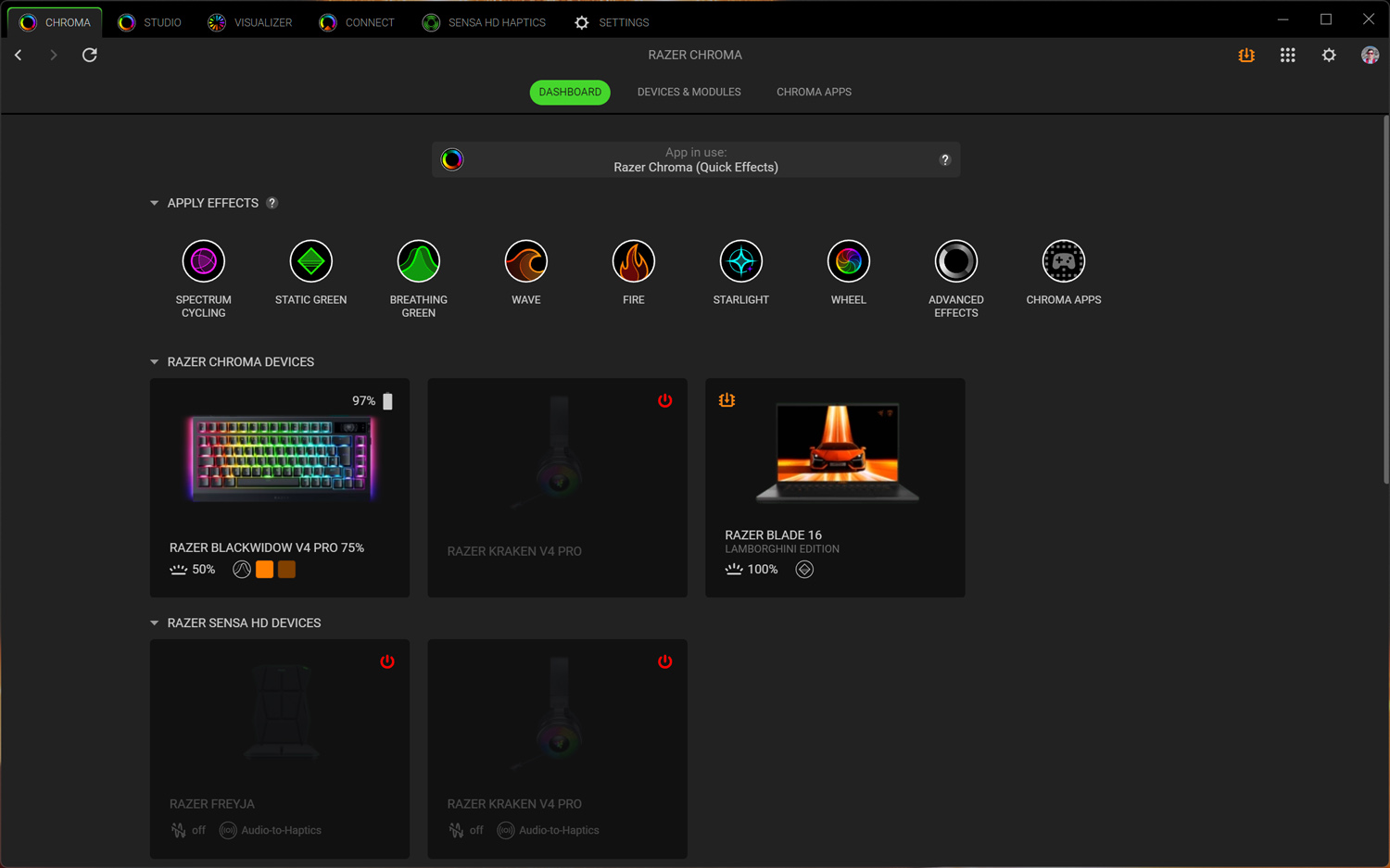Open the Razer BlackWidow V4 Pro 75% keyboard thumbnail
Image resolution: width=1390 pixels, height=868 pixels.
(282, 459)
